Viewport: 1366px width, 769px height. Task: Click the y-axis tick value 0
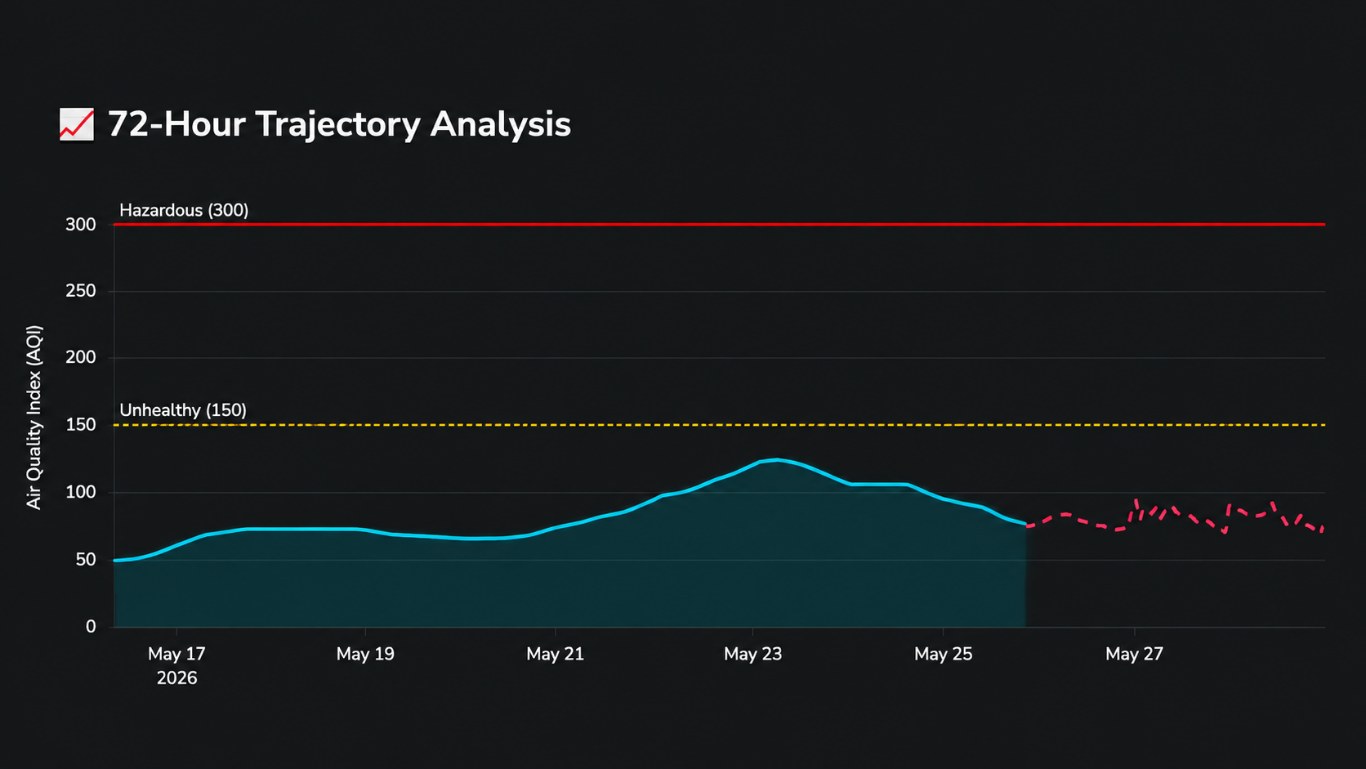coord(91,627)
